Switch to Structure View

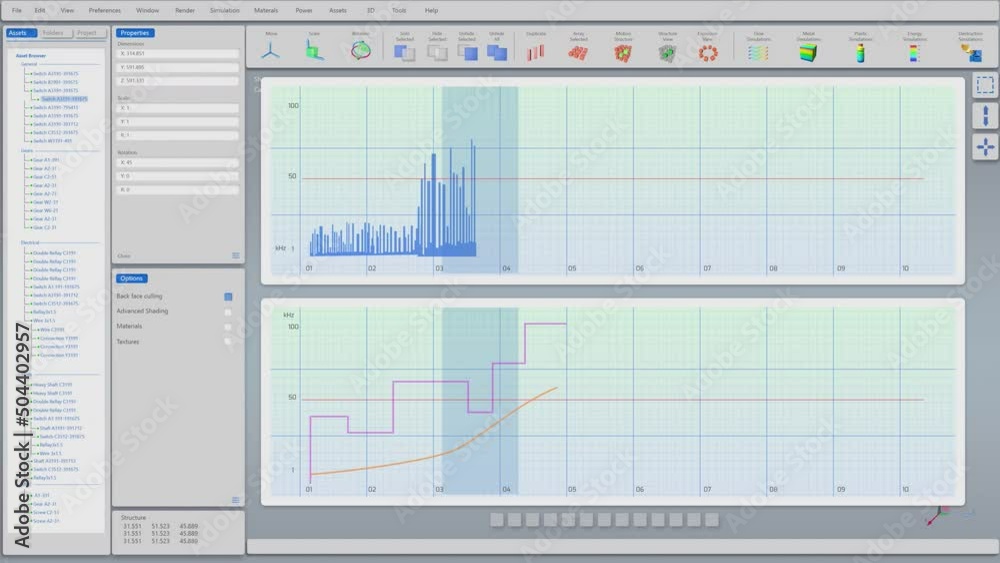667,54
